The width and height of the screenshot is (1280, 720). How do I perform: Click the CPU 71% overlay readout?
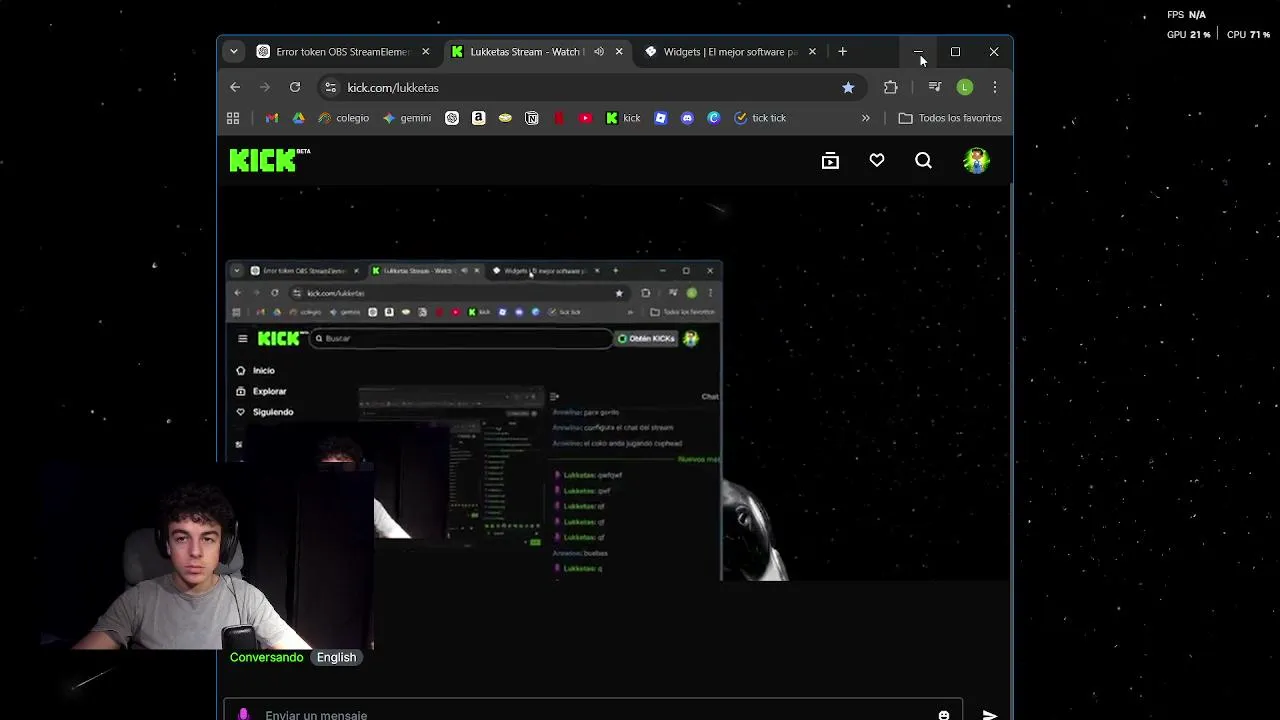click(x=1248, y=35)
